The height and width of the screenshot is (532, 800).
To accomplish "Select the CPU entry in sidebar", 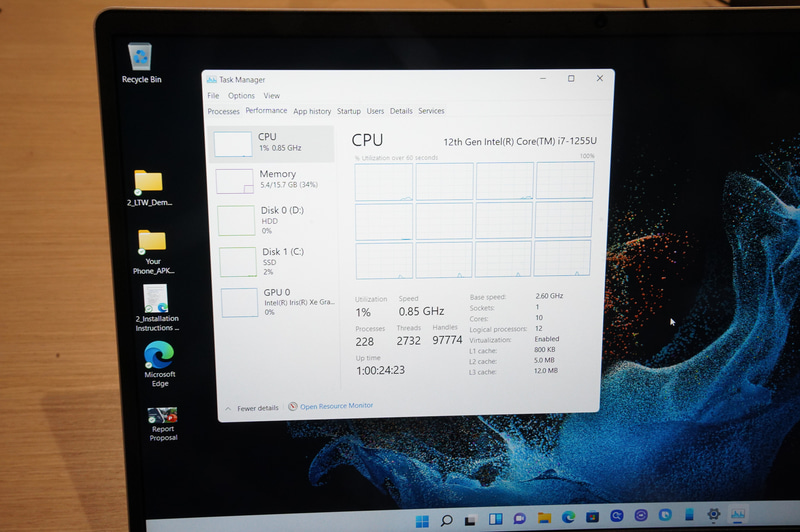I will (271, 144).
